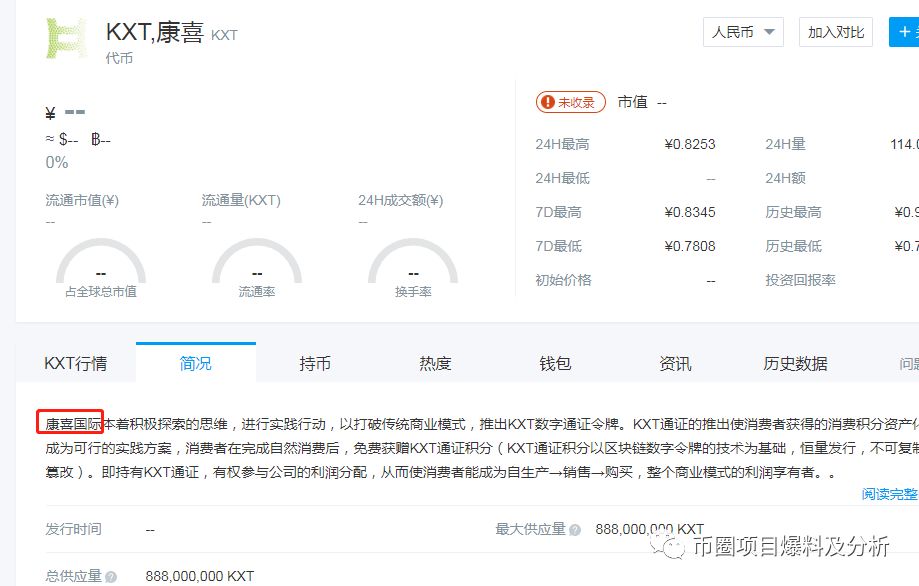Switch to the 钱包 tab

tap(555, 363)
